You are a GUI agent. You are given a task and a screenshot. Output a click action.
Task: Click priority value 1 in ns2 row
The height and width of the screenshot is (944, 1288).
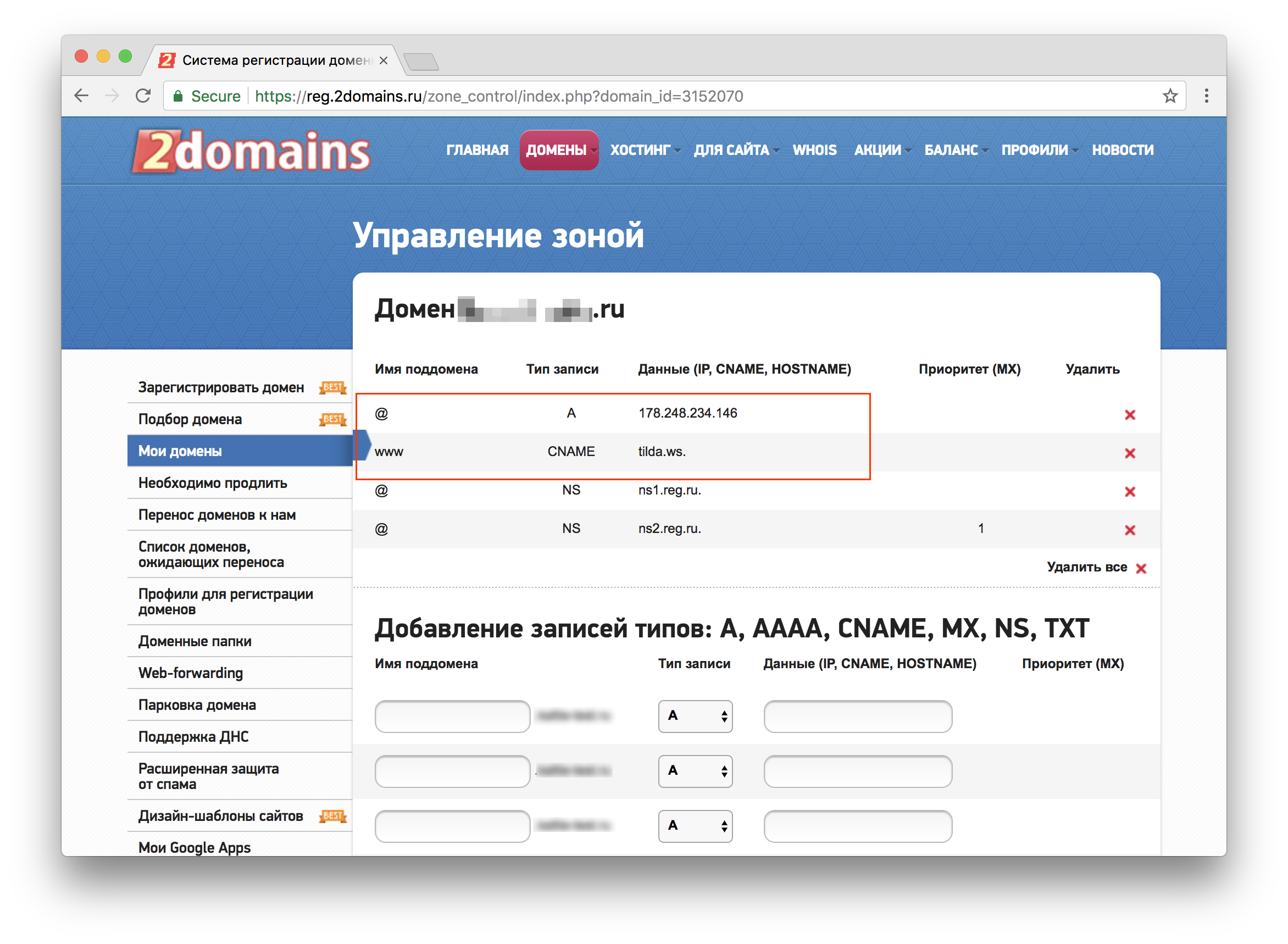[x=981, y=529]
